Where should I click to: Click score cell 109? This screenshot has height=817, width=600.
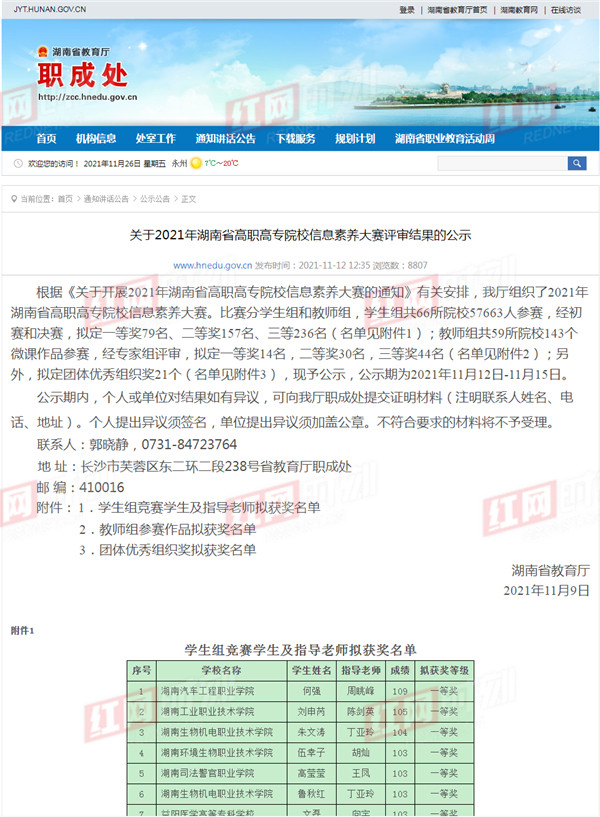pyautogui.click(x=400, y=691)
